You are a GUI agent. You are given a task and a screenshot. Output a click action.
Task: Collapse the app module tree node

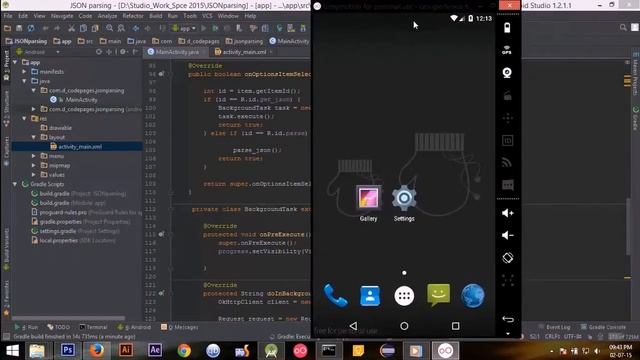click(x=15, y=62)
